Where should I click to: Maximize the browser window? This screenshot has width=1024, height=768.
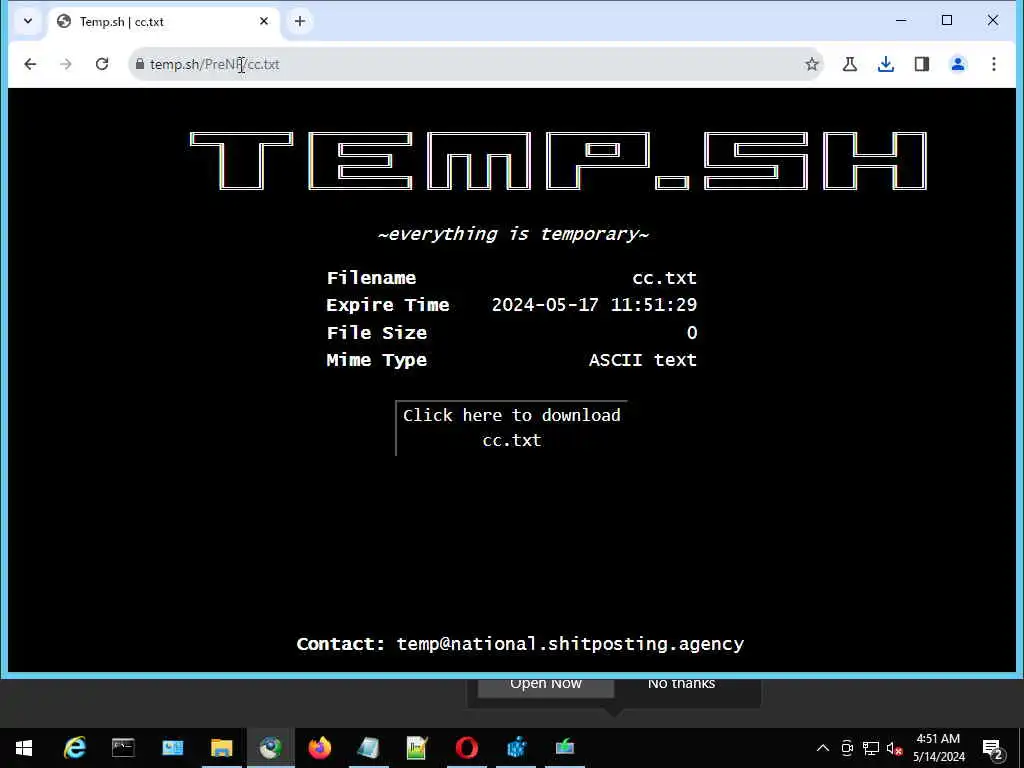pos(947,21)
